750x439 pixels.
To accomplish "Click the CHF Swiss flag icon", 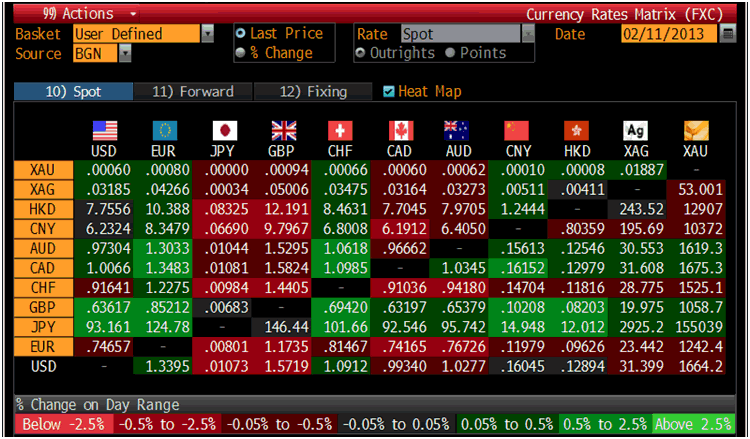I will point(340,131).
